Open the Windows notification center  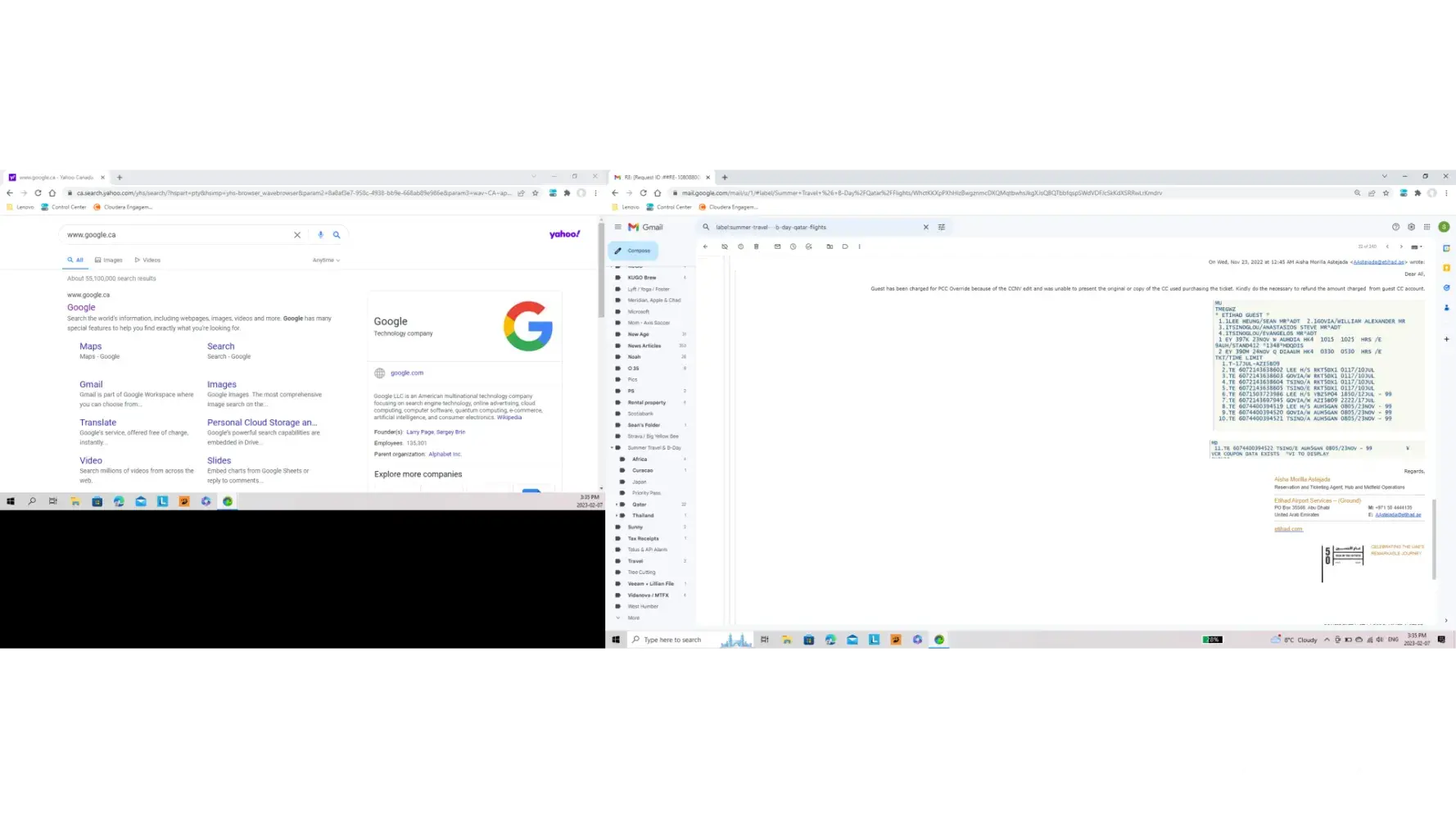pos(1441,640)
